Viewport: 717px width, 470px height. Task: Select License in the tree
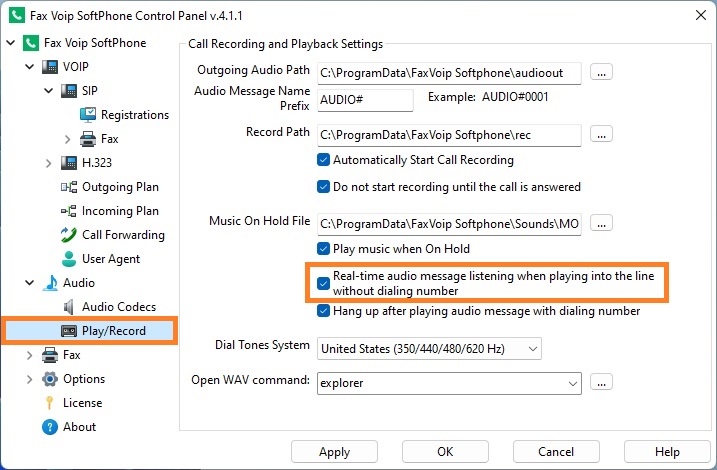click(82, 403)
